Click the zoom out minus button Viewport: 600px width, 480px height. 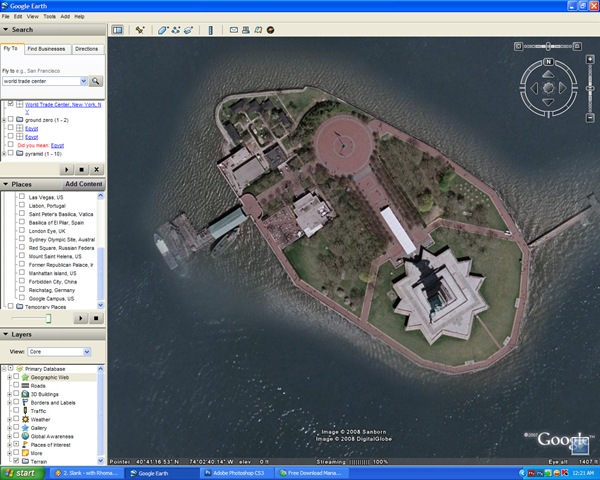(x=590, y=118)
